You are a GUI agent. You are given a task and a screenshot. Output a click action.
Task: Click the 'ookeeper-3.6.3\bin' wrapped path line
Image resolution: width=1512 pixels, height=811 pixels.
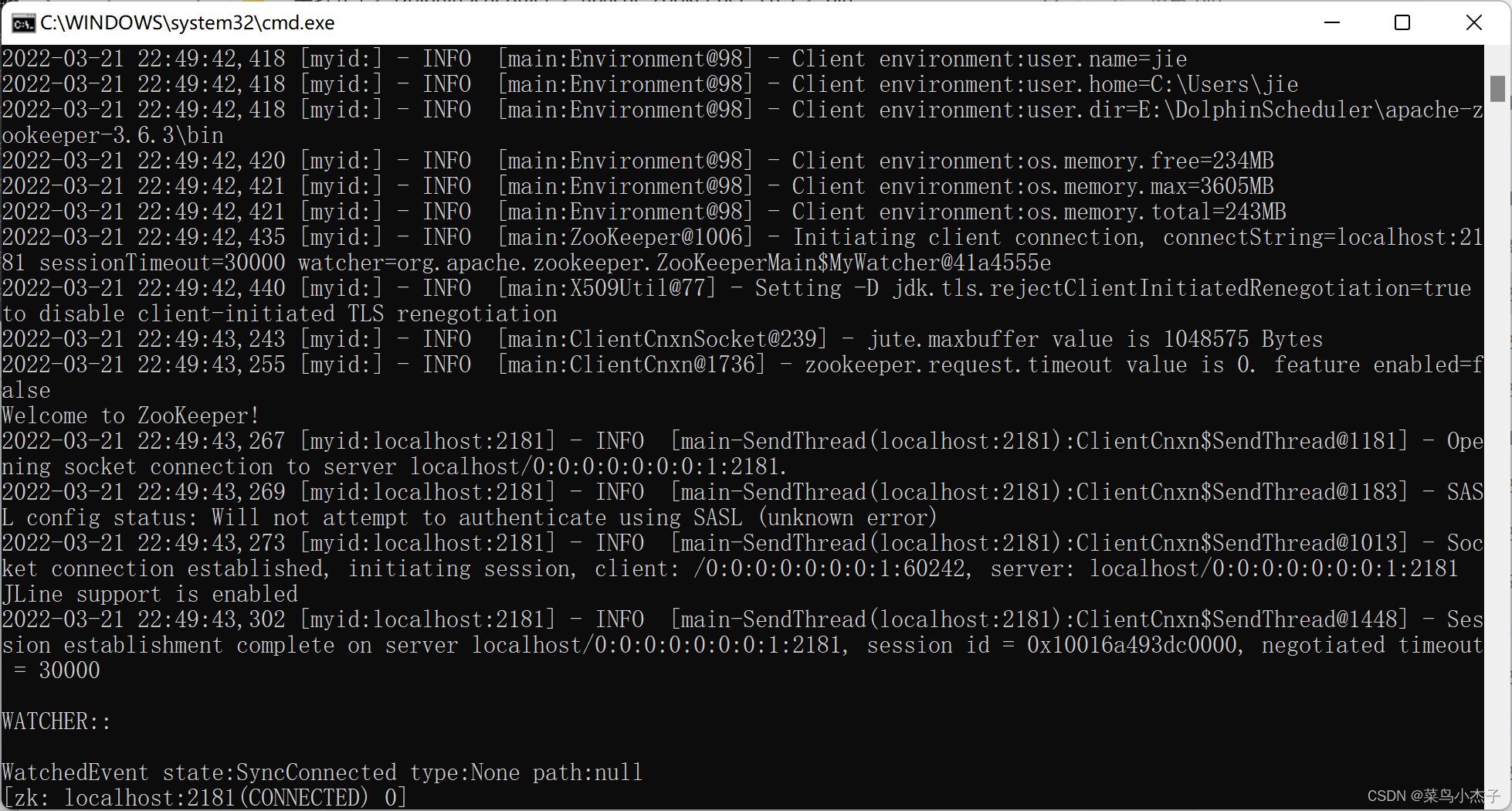113,135
